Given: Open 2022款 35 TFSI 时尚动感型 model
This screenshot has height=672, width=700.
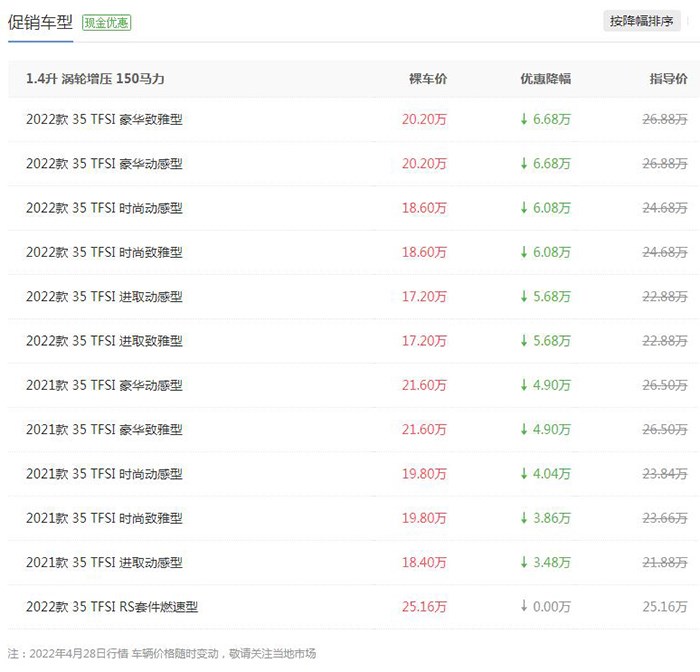Looking at the screenshot, I should click(x=104, y=208).
